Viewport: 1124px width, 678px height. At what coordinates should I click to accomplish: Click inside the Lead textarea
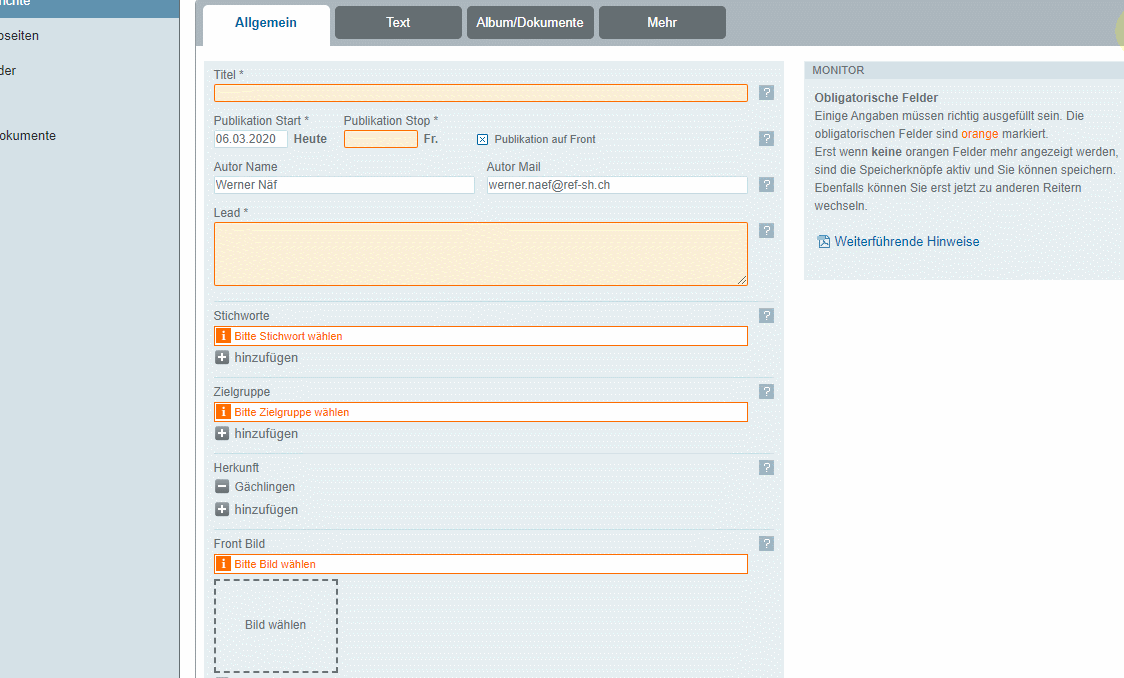[480, 254]
